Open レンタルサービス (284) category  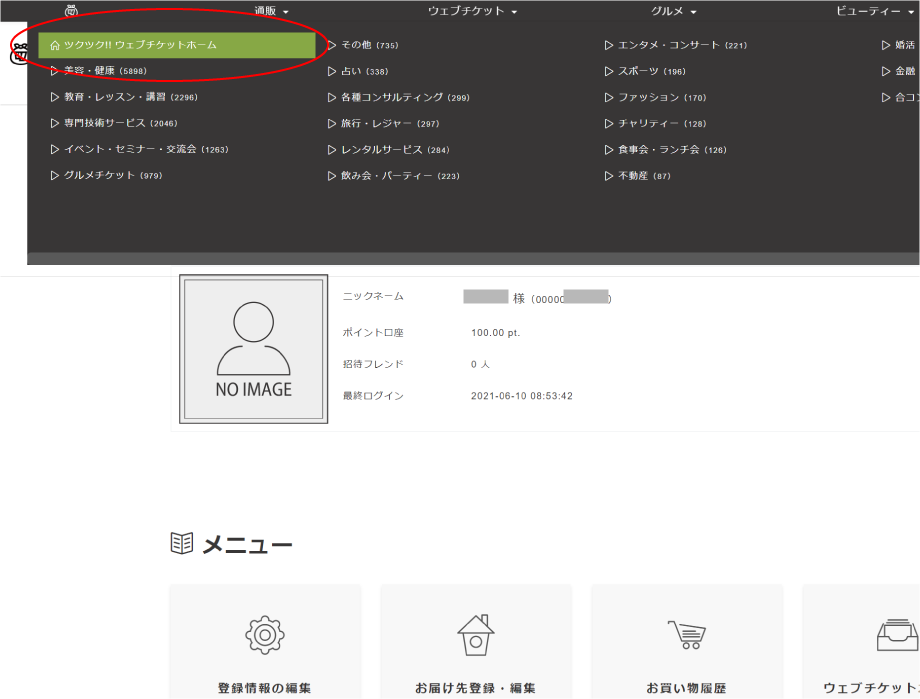(388, 150)
